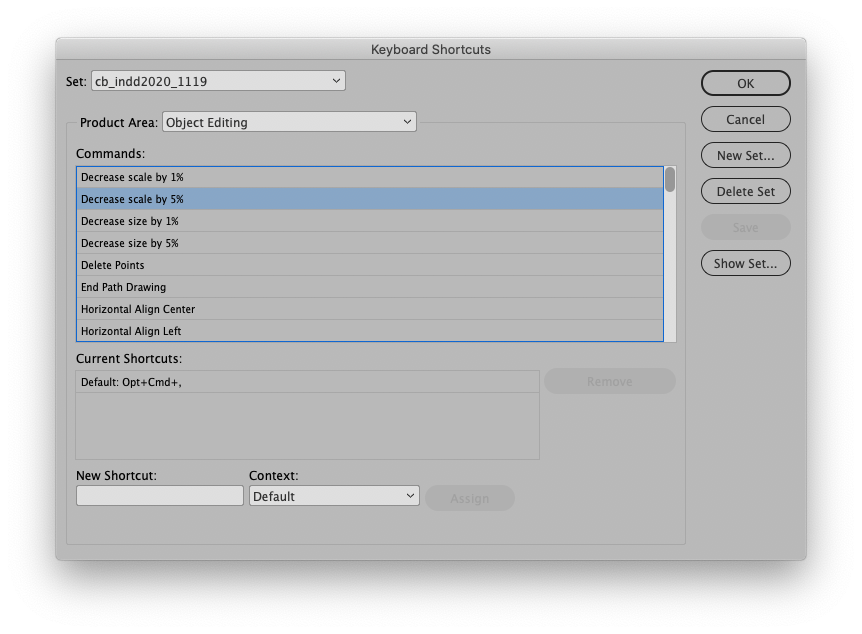Open the Set dropdown cb_indd2020_1119
The image size is (862, 634).
pos(218,81)
